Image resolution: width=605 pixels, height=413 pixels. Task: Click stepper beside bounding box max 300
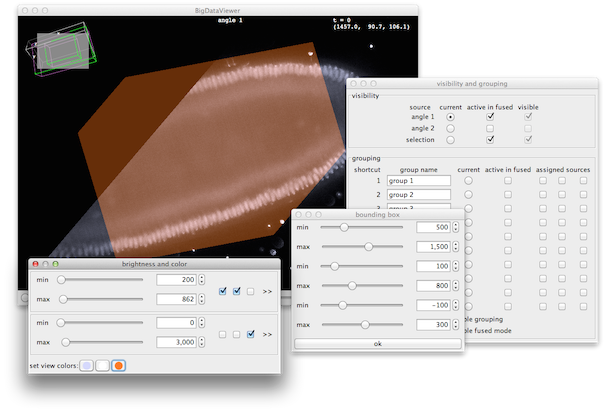point(456,325)
